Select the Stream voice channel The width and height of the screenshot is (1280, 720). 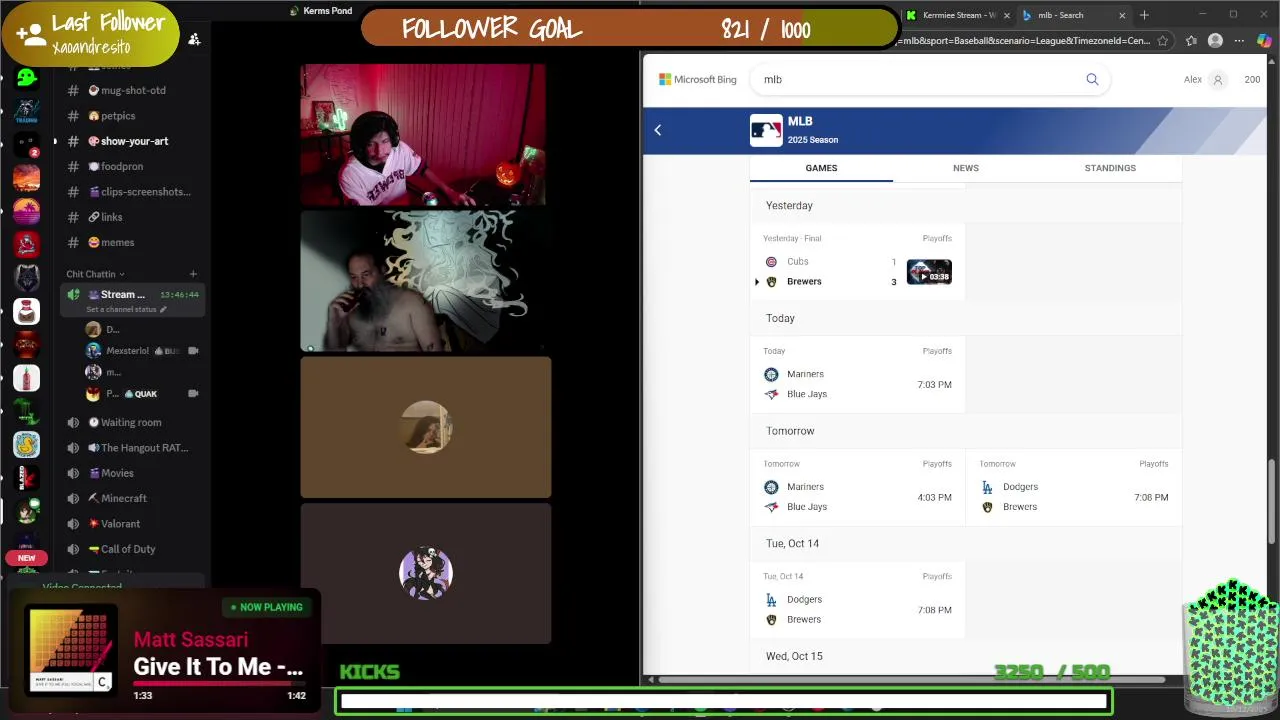coord(133,299)
